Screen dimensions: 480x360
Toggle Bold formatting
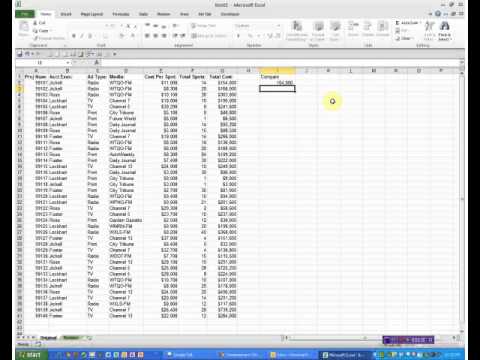pyautogui.click(x=74, y=36)
